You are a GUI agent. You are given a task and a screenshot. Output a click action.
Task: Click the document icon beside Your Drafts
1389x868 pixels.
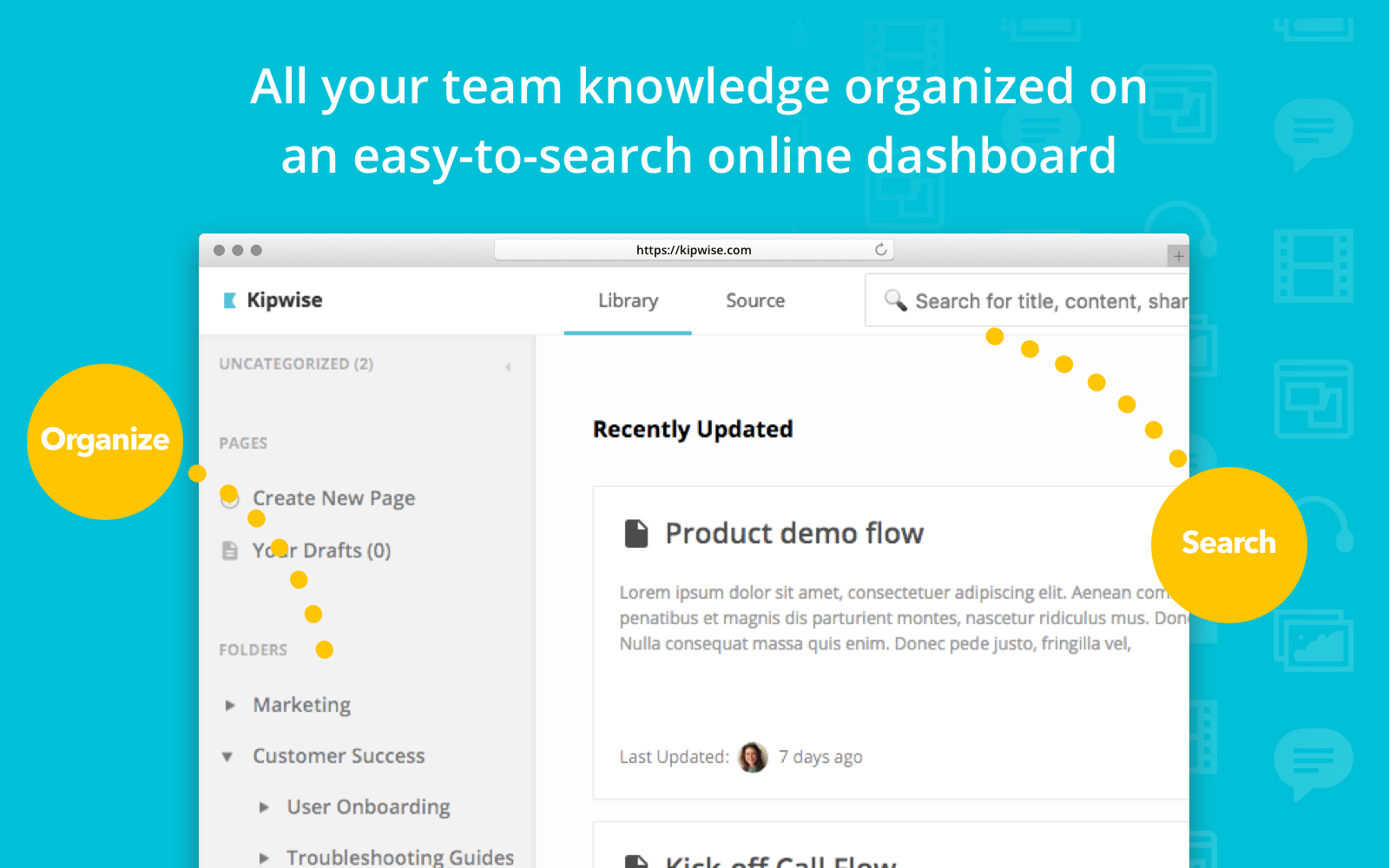228,550
